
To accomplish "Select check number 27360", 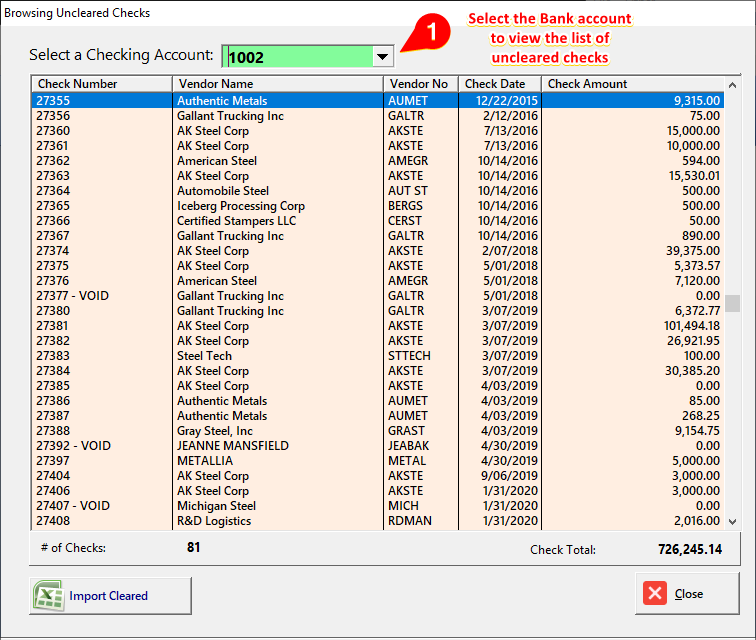I will pos(53,131).
